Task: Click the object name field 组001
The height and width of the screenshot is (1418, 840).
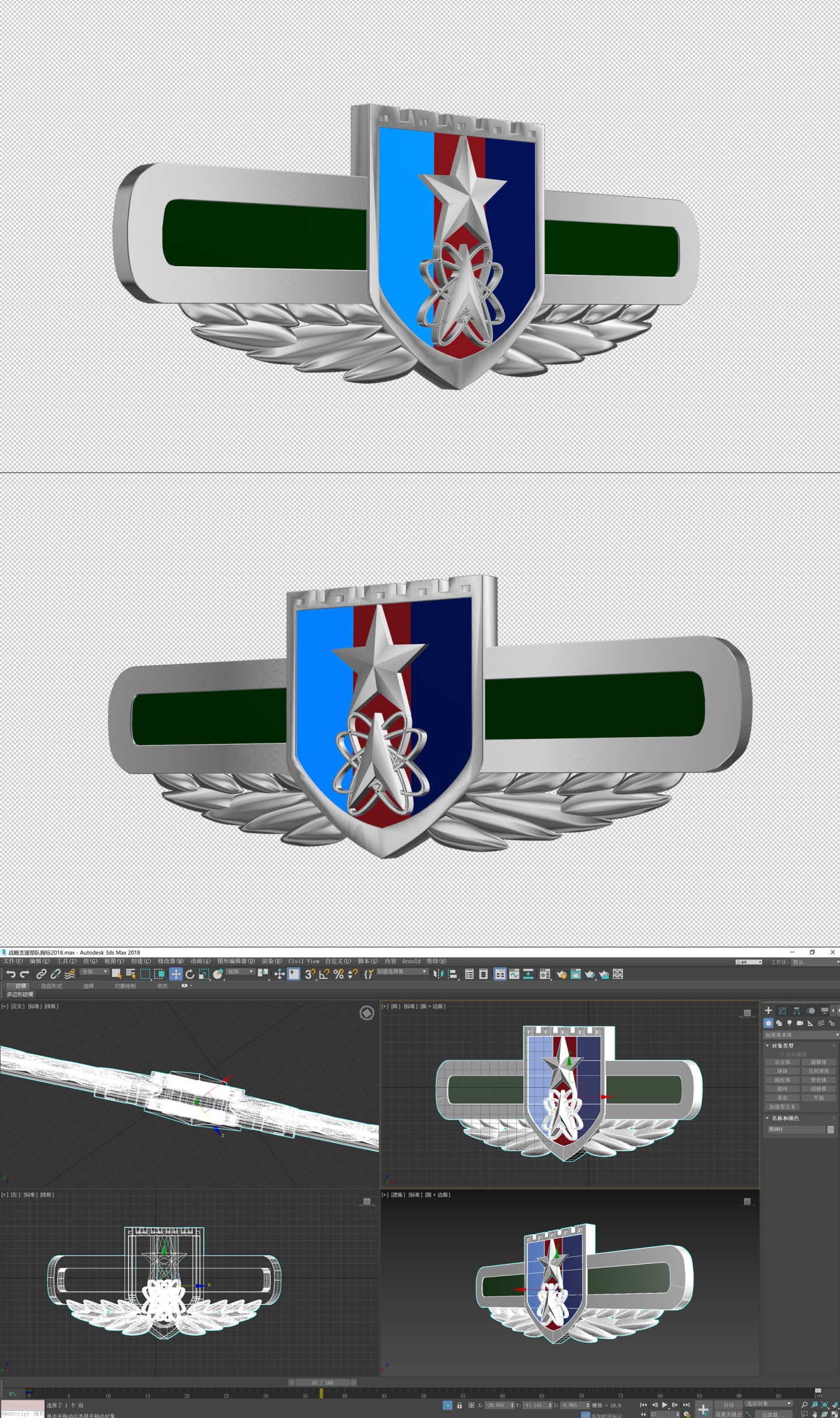Action: pyautogui.click(x=796, y=1129)
